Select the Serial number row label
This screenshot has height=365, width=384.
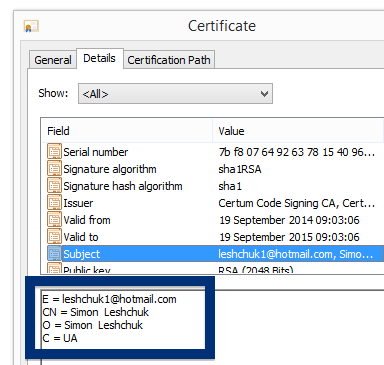[96, 152]
